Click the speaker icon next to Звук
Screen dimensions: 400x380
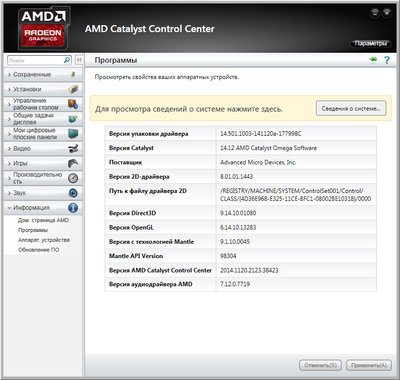click(x=73, y=193)
